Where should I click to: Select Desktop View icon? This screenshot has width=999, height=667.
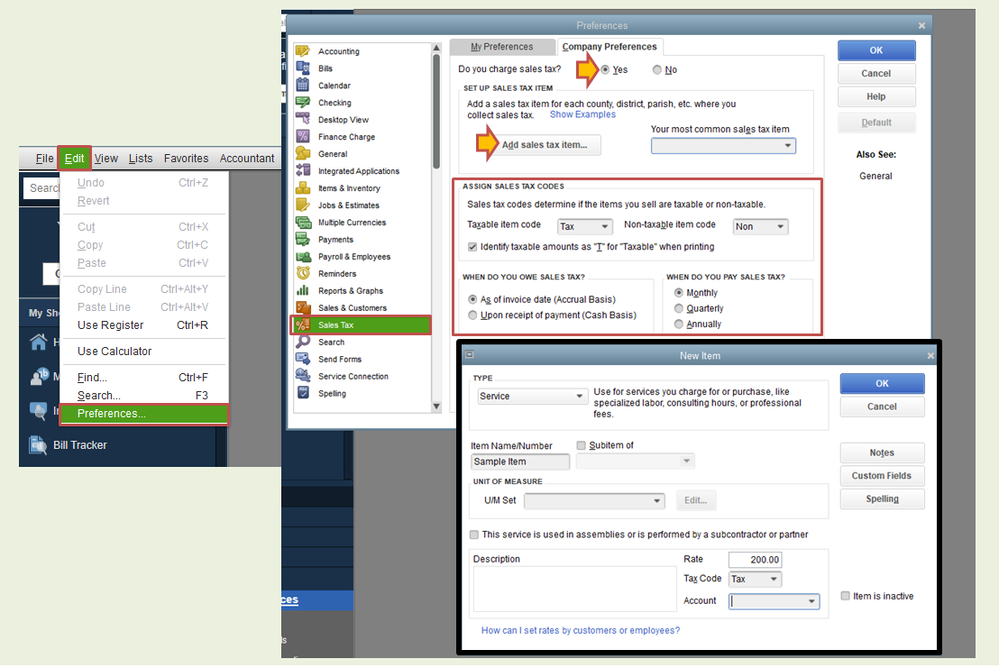pyautogui.click(x=303, y=119)
